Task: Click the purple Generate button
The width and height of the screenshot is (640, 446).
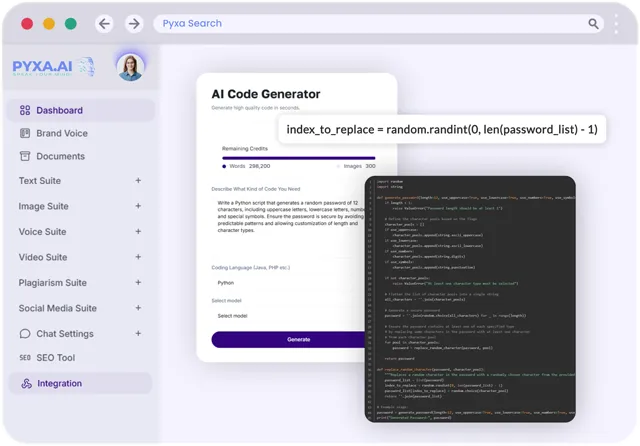Action: (288, 339)
